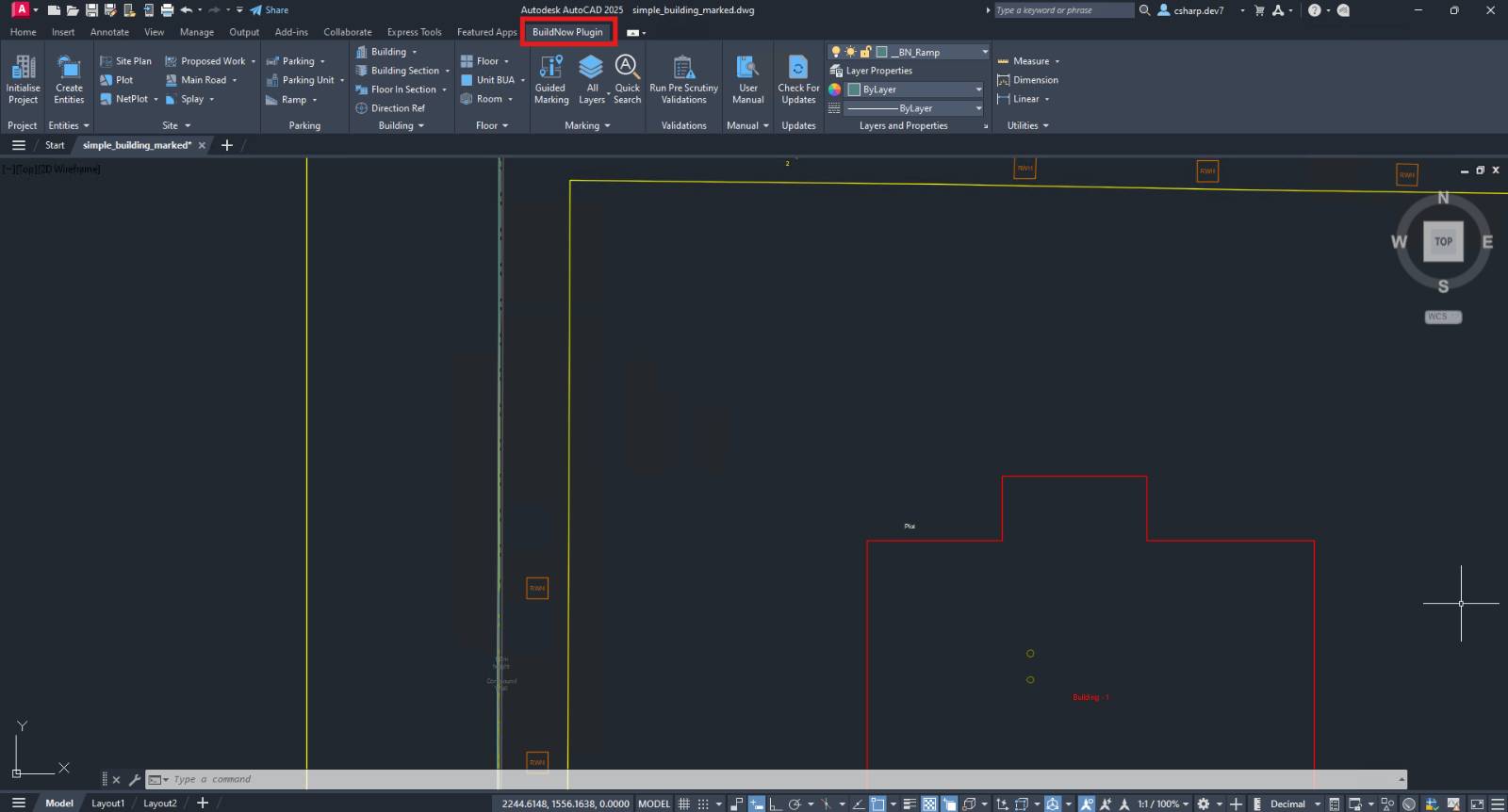Viewport: 1508px width, 812px height.
Task: Toggle clean screen in status bar
Action: 1477,804
